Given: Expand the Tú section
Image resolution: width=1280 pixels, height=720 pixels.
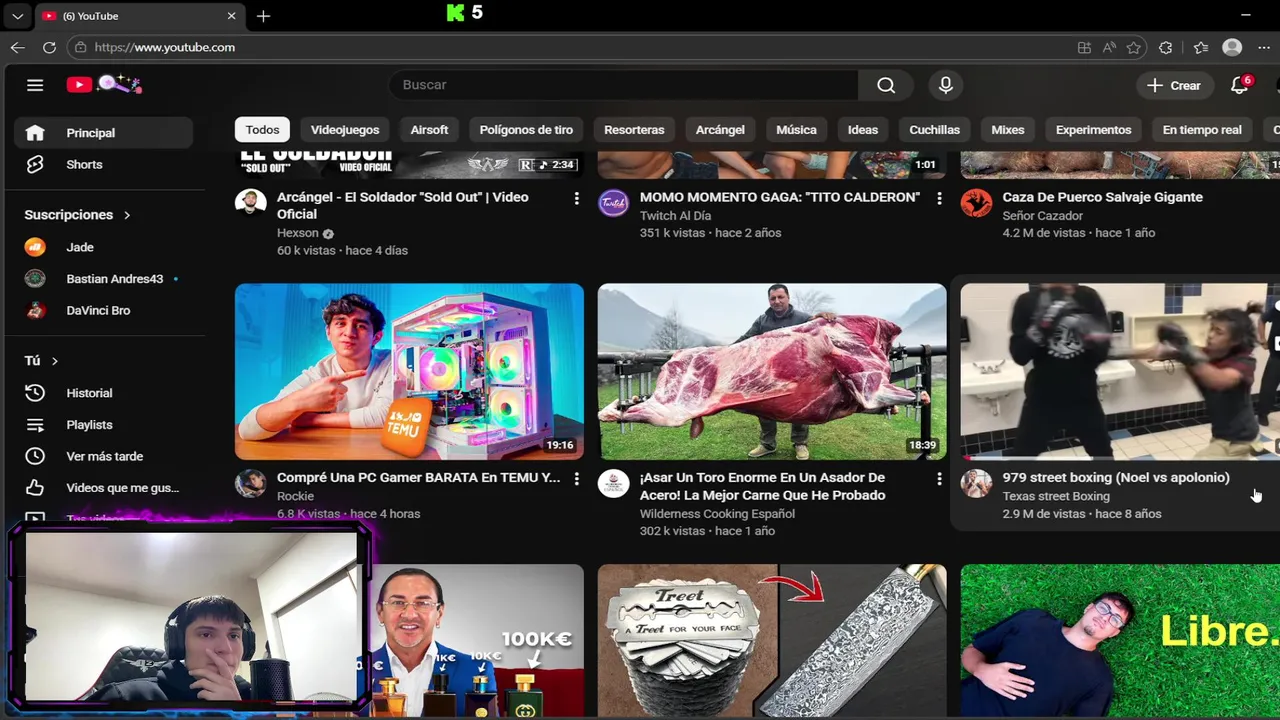Looking at the screenshot, I should [41, 360].
